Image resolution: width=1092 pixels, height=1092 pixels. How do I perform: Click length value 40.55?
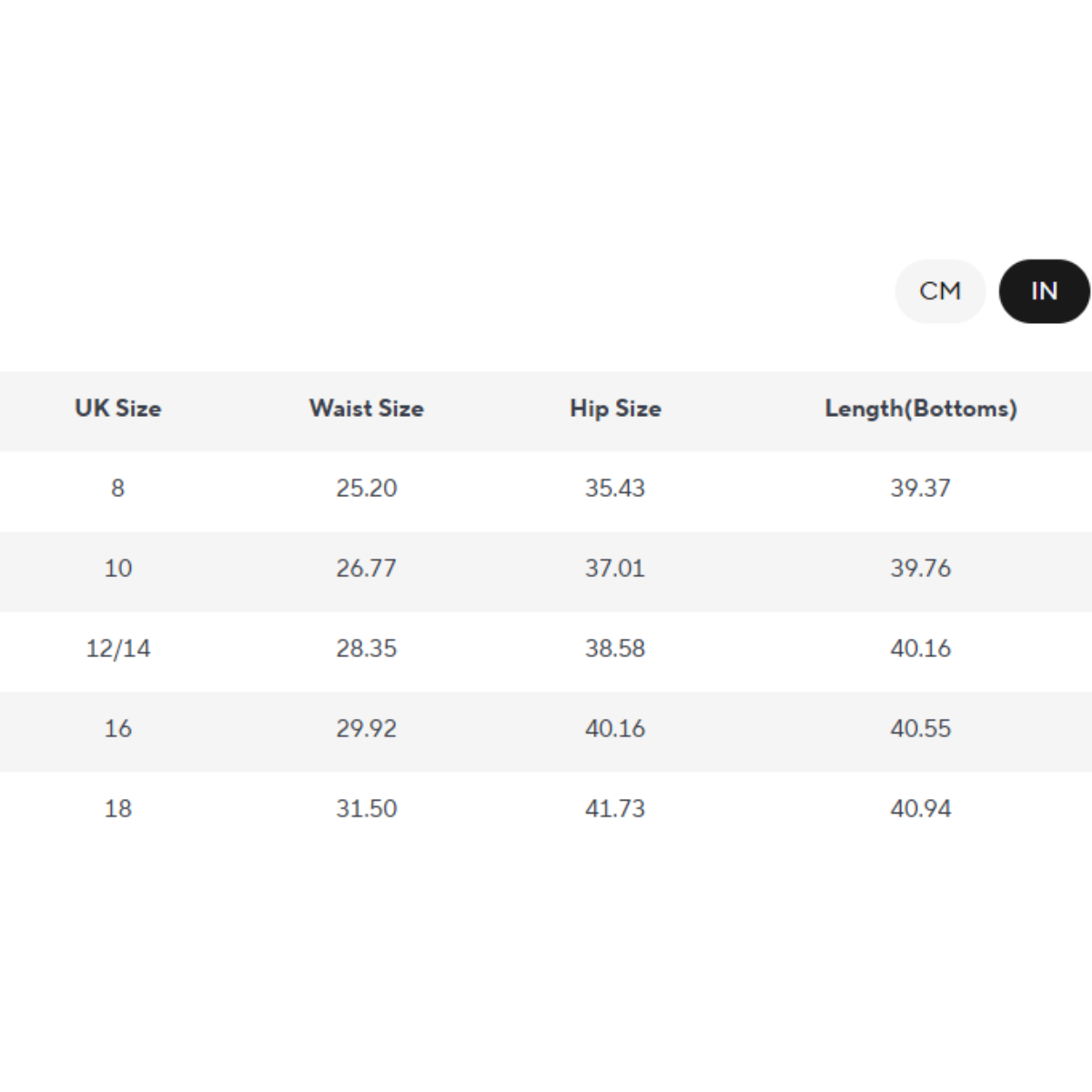[x=920, y=729]
